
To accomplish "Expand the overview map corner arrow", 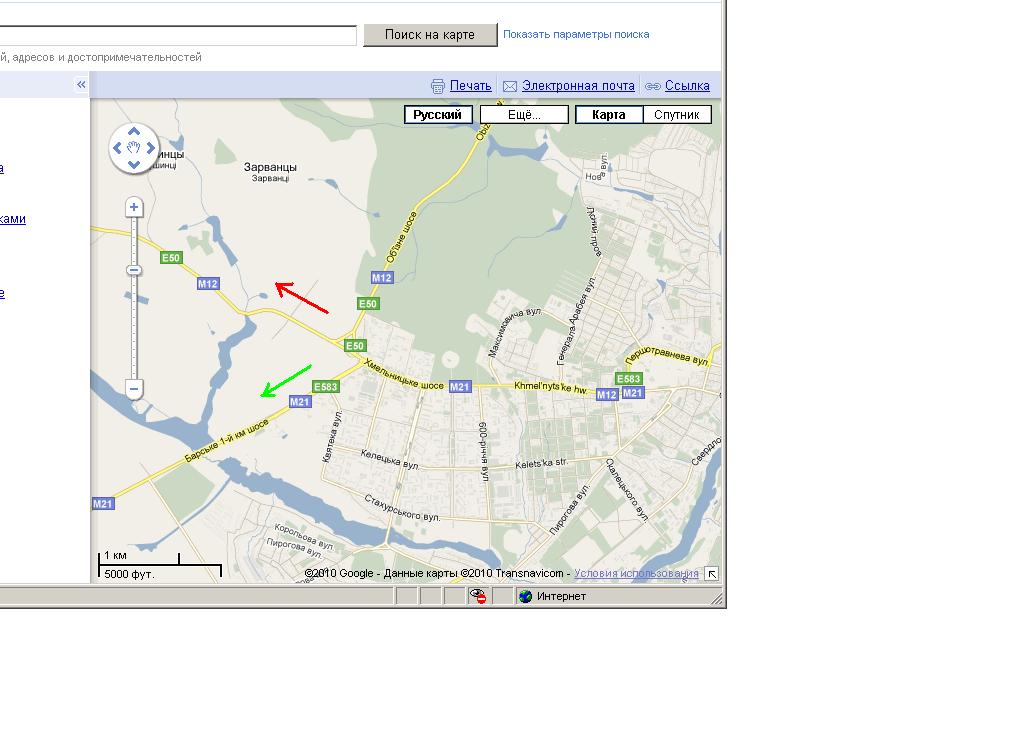I will click(711, 573).
